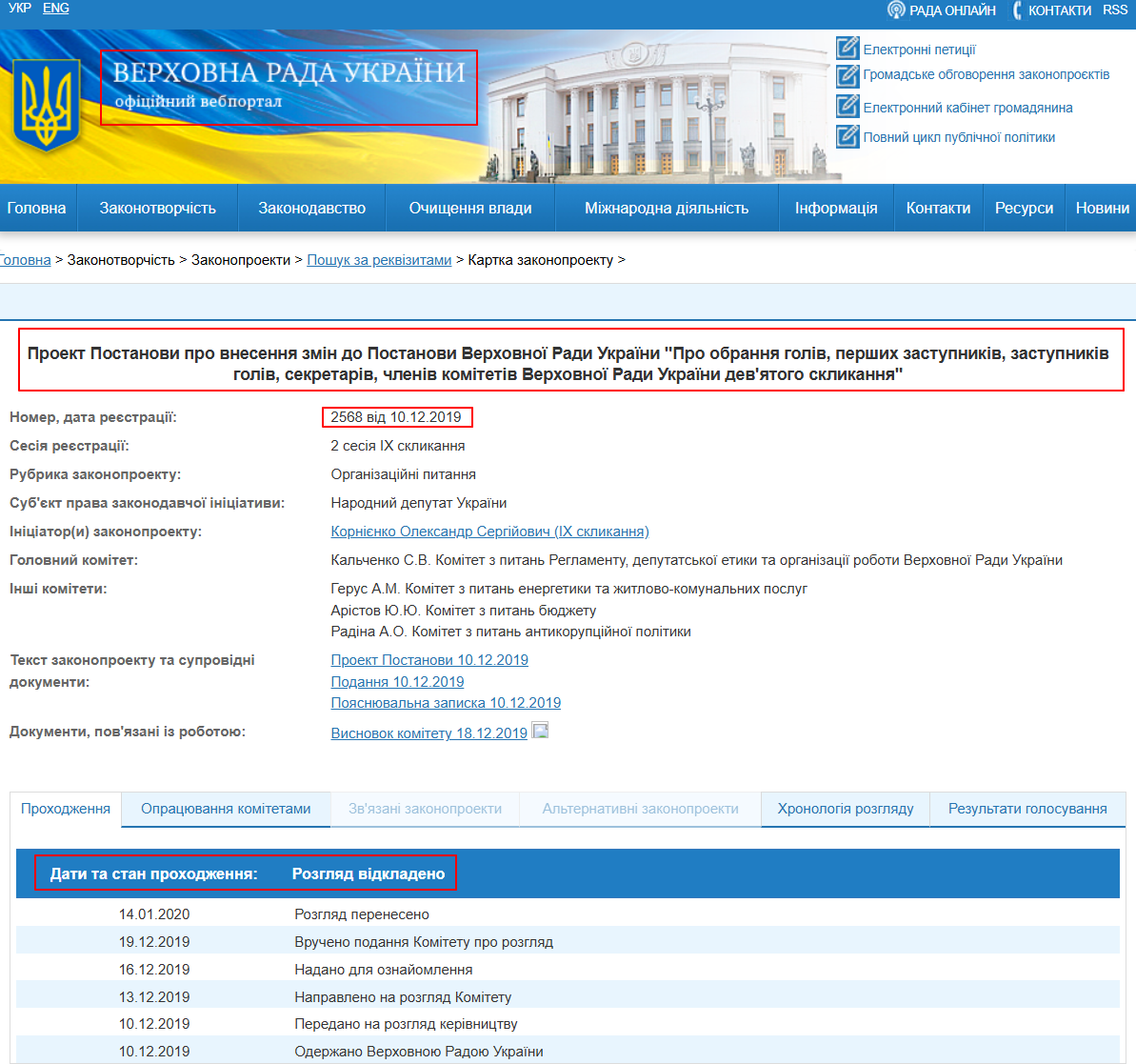Select the Хронологія розгляду tab
1136x1064 pixels.
pos(846,809)
